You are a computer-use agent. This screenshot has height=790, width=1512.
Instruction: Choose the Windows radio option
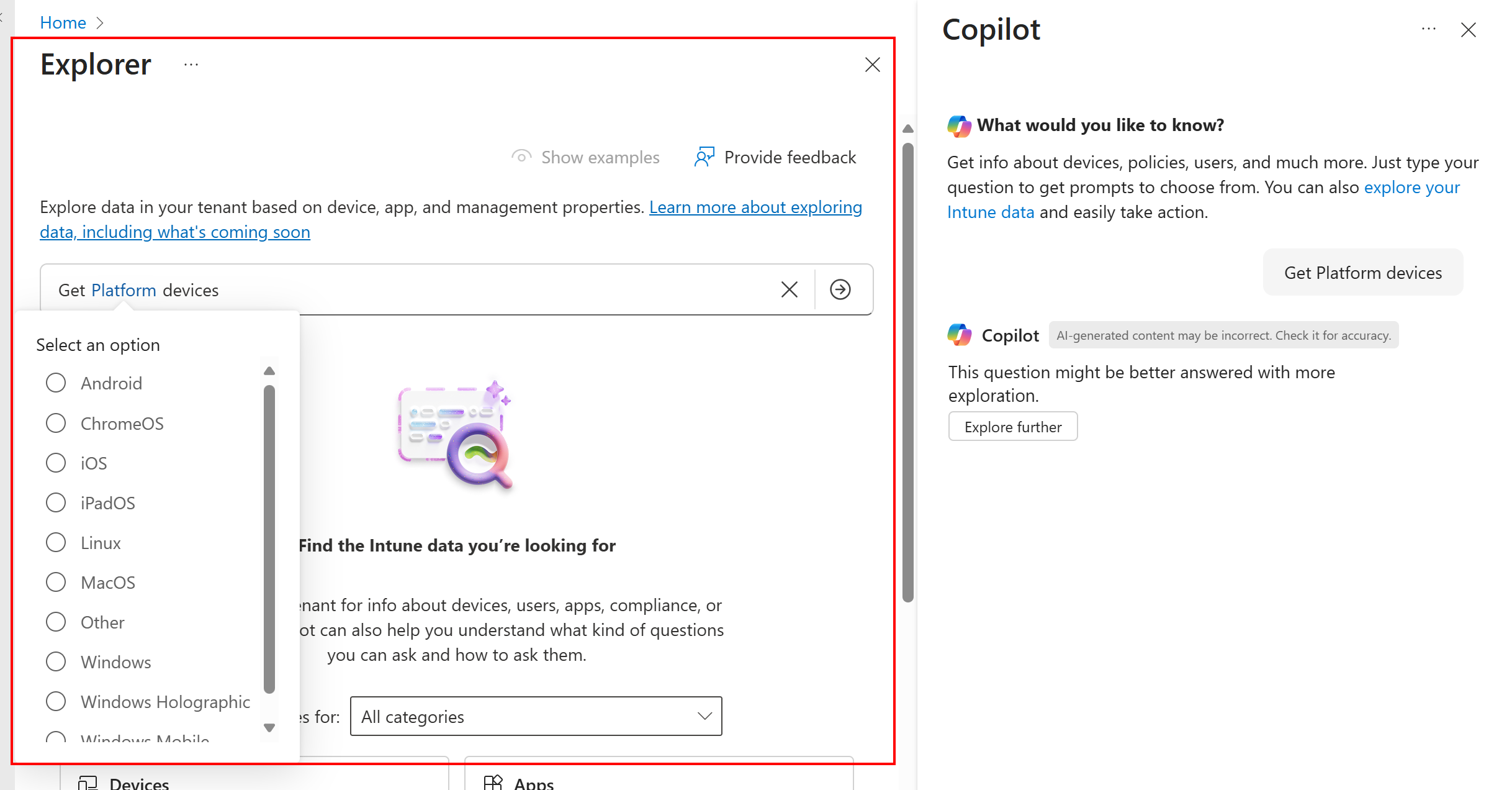(x=56, y=661)
